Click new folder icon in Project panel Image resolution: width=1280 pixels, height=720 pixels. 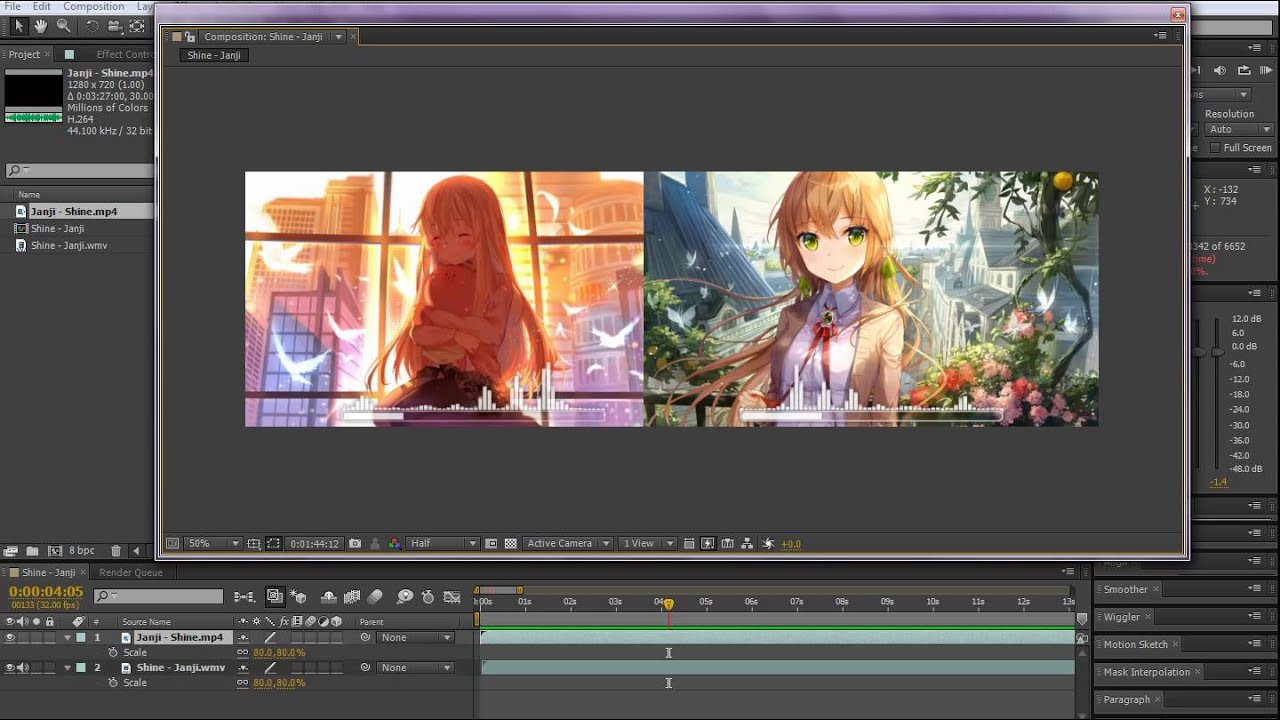(32, 551)
